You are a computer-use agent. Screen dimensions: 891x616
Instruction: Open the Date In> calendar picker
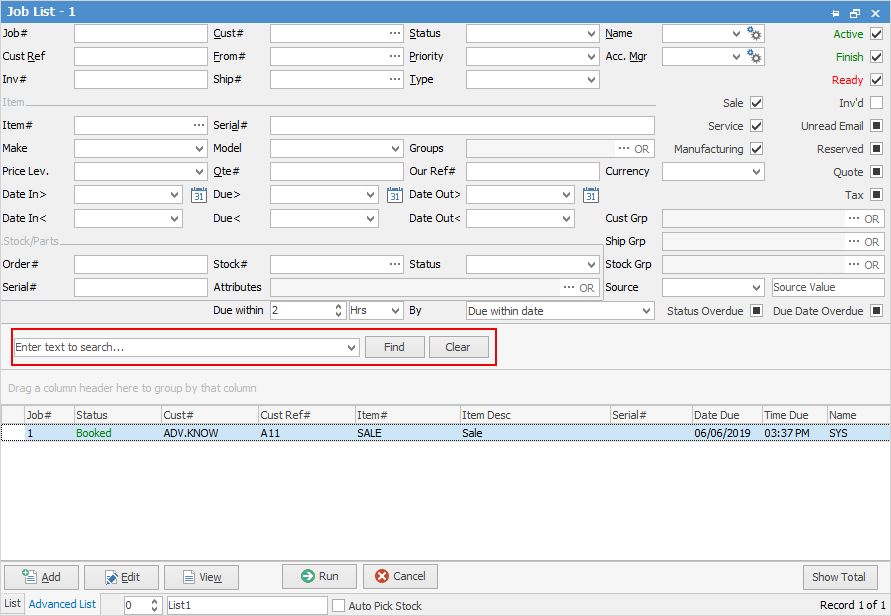(198, 195)
